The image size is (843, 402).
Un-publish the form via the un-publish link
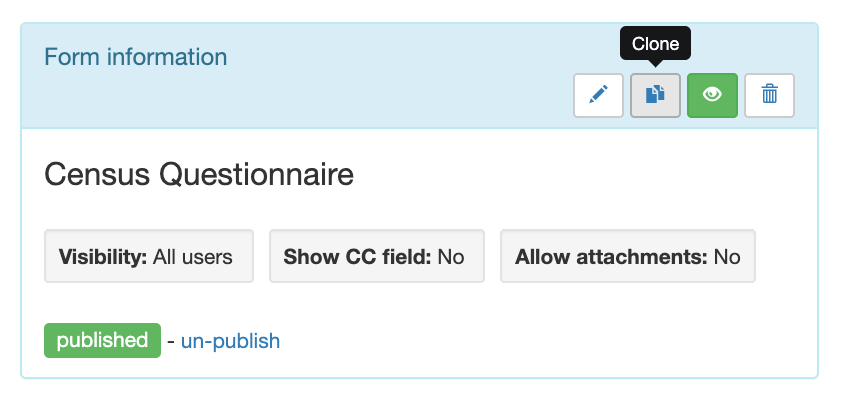pyautogui.click(x=230, y=341)
